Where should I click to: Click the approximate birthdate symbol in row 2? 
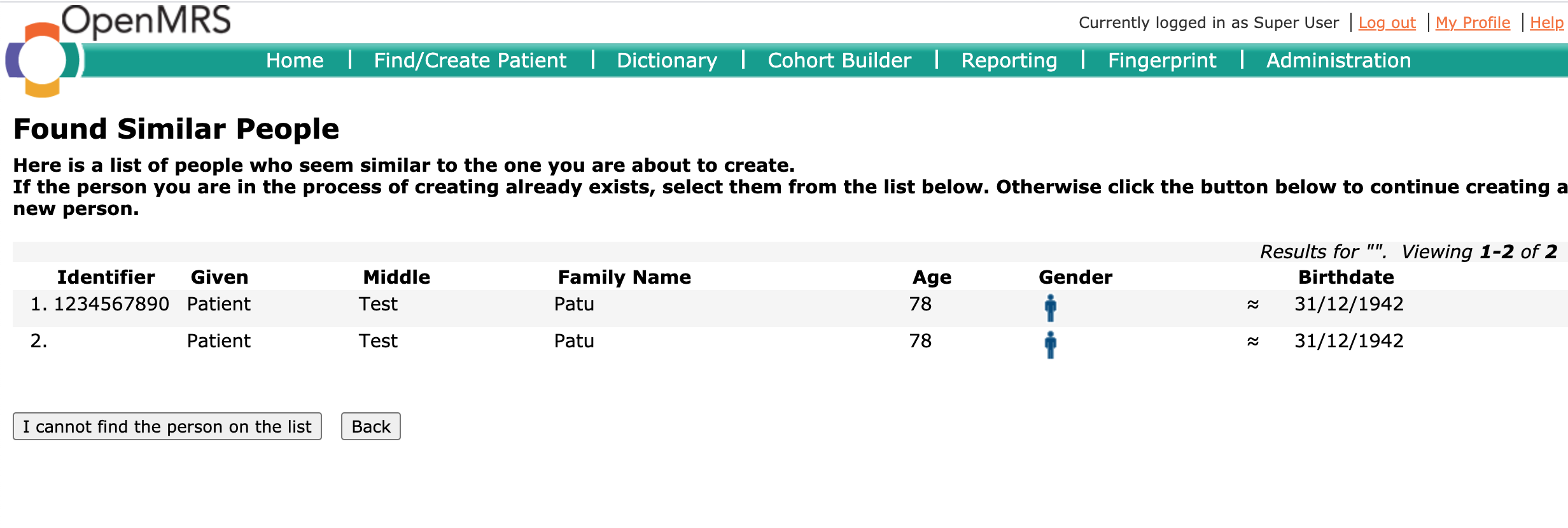[1252, 342]
